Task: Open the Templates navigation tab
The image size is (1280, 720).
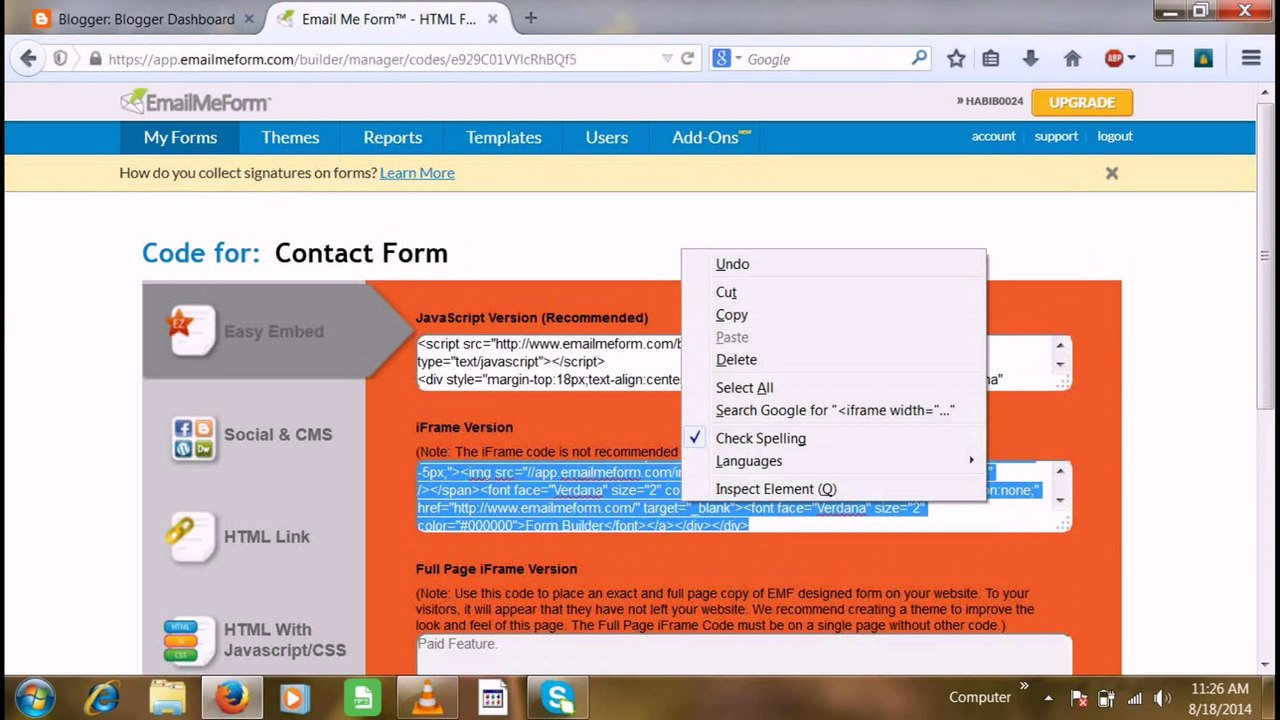Action: [504, 137]
